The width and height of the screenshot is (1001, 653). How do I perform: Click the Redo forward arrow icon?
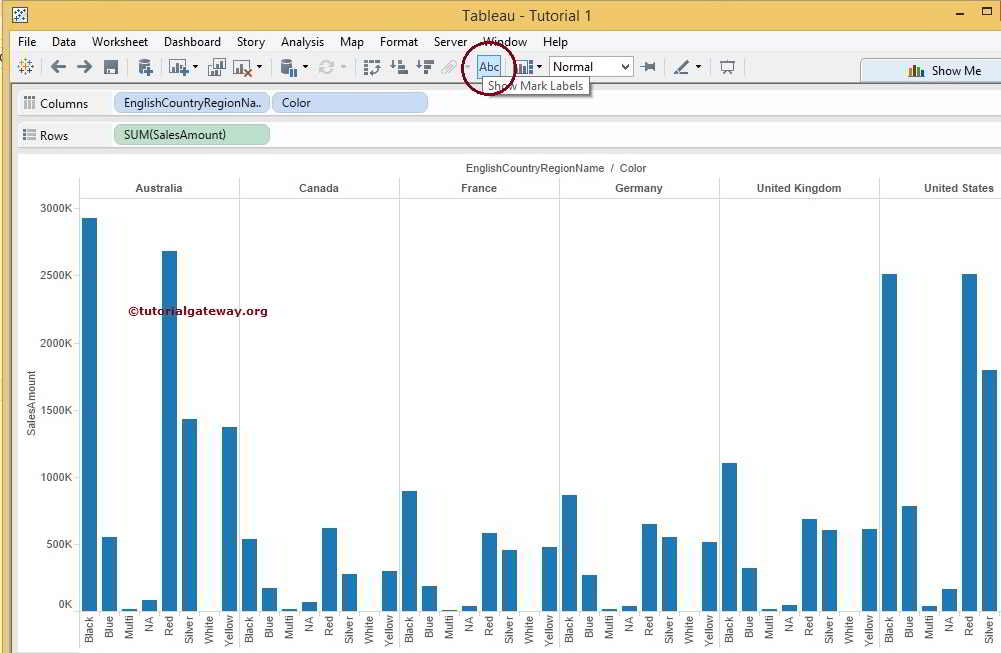coord(84,67)
